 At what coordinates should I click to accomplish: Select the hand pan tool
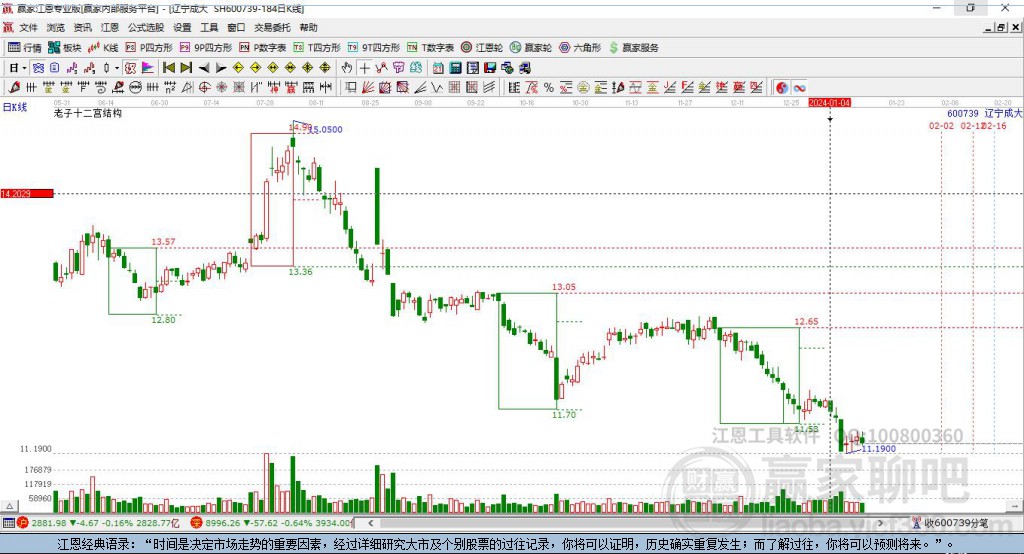[347, 68]
